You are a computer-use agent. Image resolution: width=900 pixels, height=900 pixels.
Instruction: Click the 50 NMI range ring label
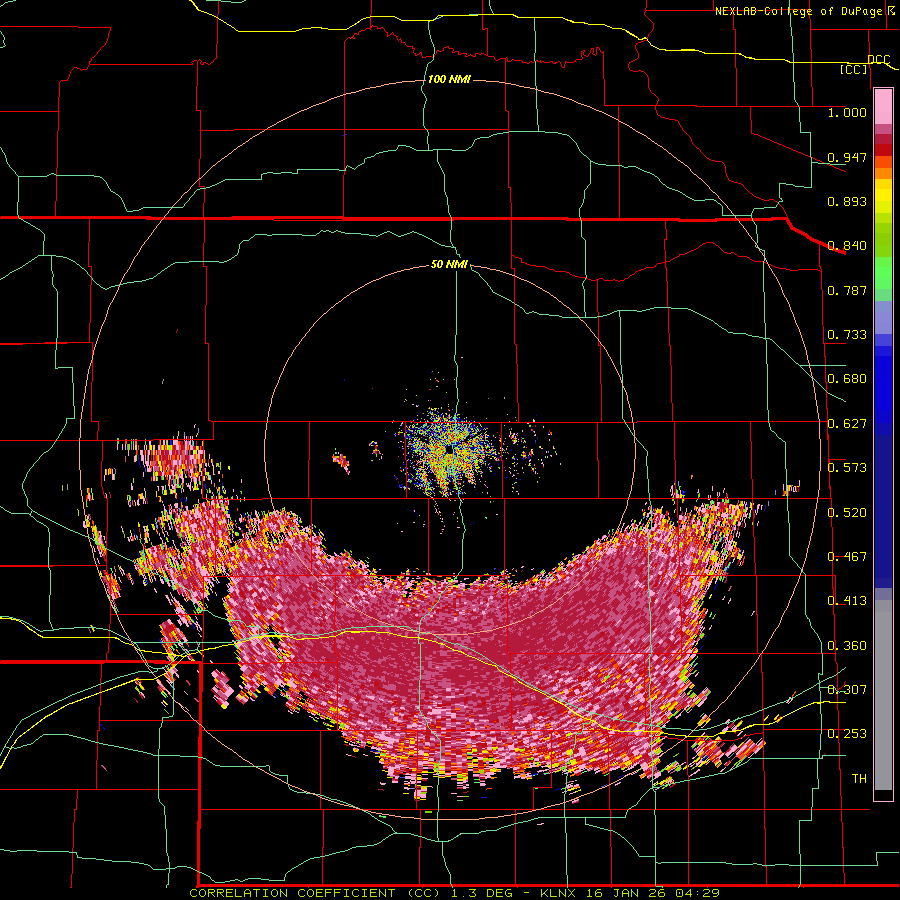(x=449, y=265)
